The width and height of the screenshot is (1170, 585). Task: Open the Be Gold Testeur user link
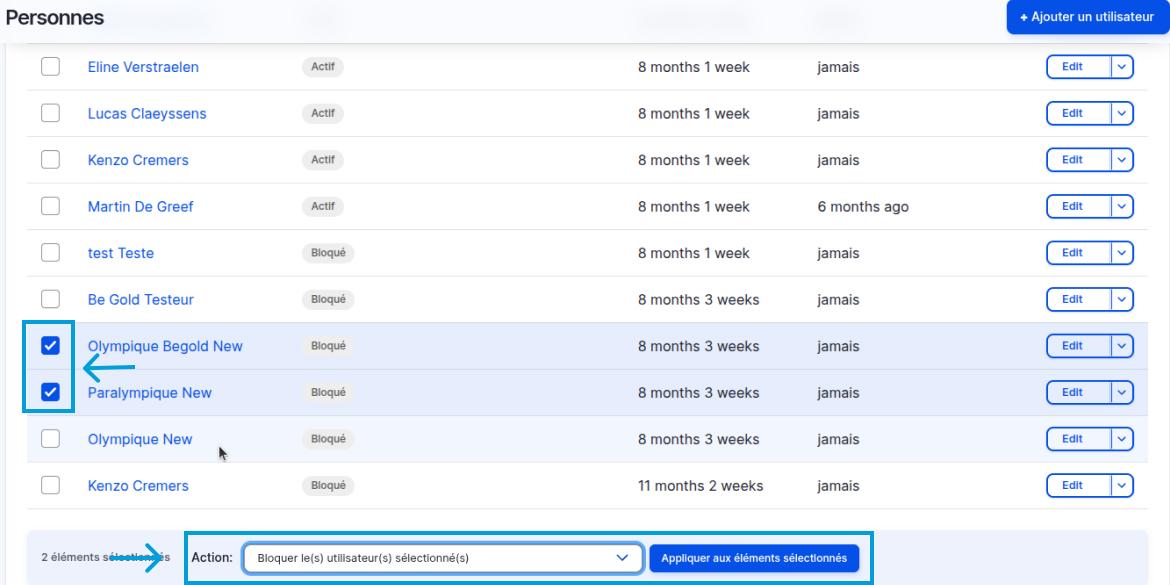pos(140,300)
